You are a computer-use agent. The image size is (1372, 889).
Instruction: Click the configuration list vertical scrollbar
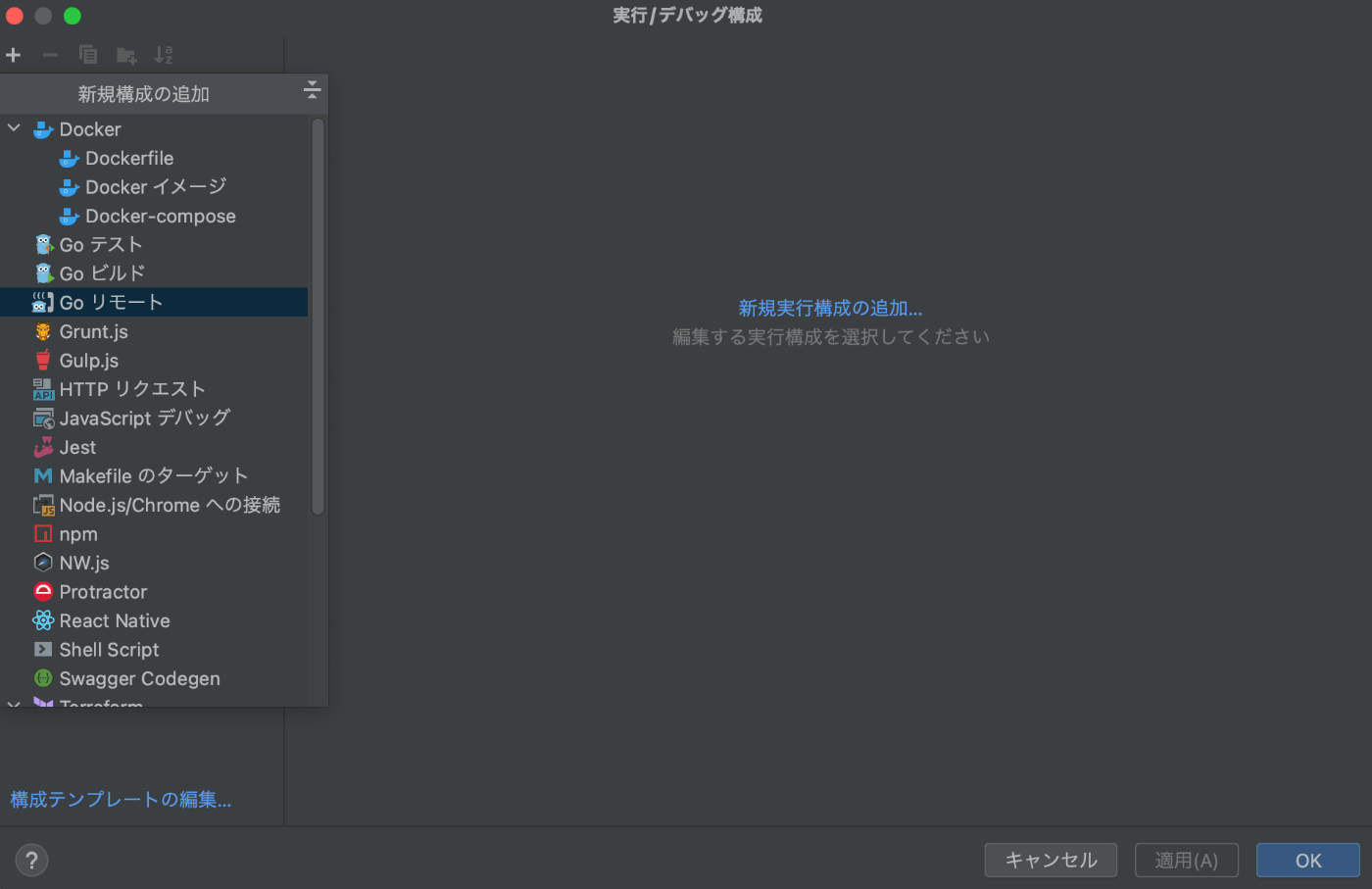click(x=318, y=316)
